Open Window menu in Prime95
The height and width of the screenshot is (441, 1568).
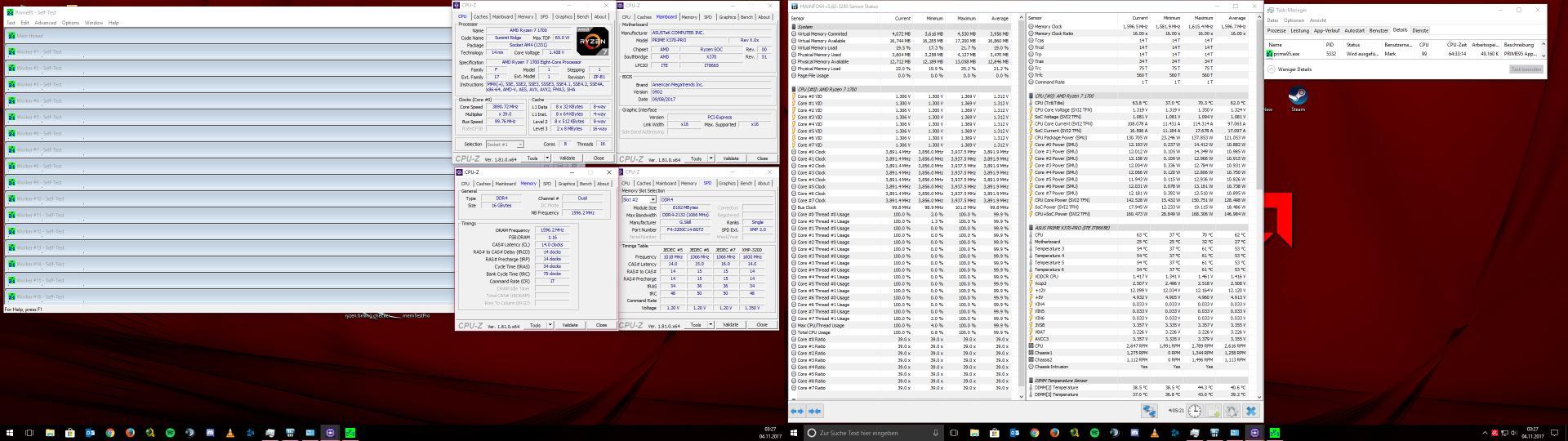click(x=94, y=23)
